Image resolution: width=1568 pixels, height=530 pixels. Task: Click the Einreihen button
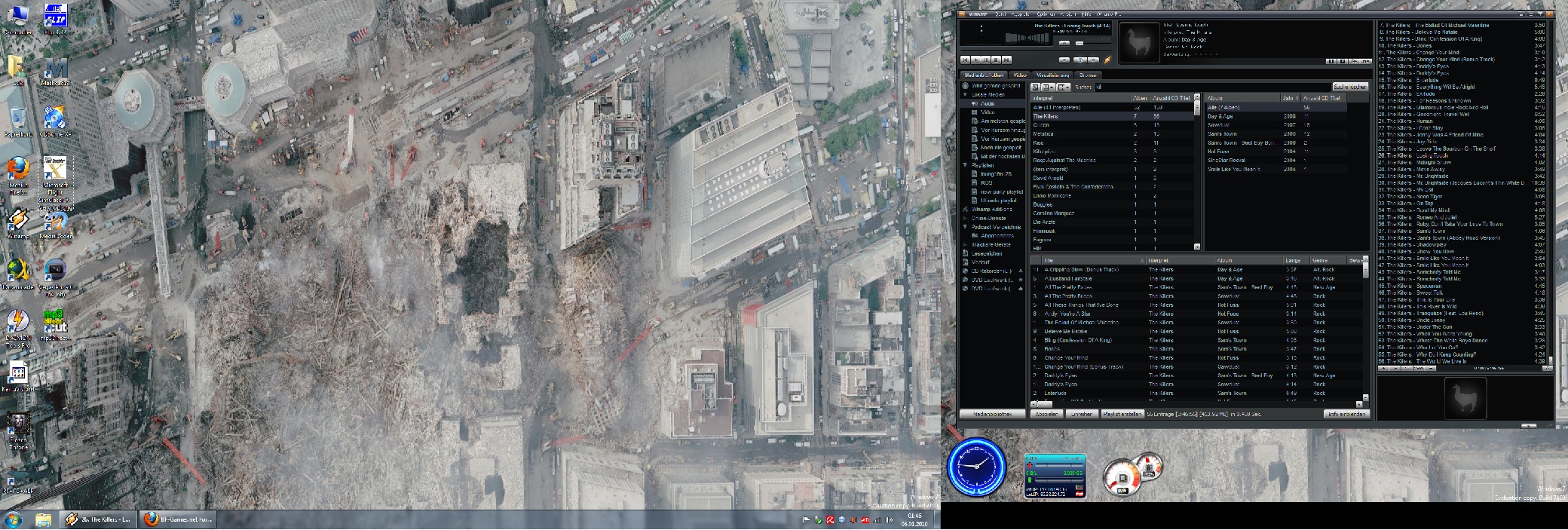[x=1082, y=414]
